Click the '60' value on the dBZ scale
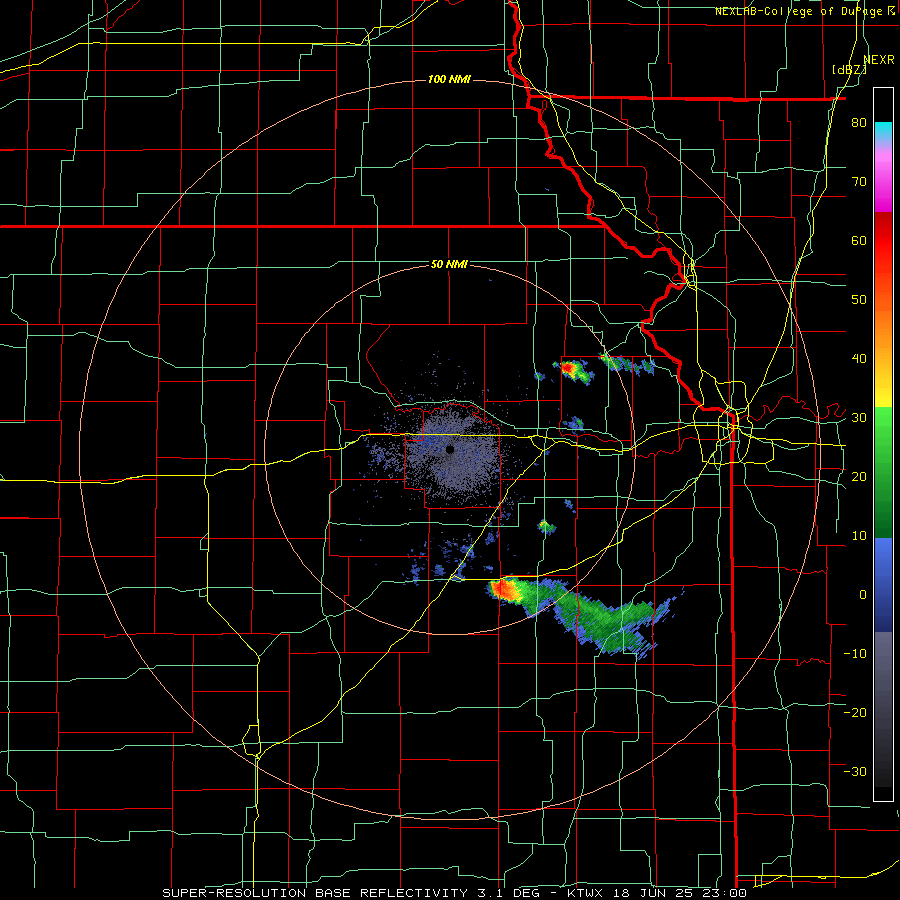900x900 pixels. click(859, 240)
